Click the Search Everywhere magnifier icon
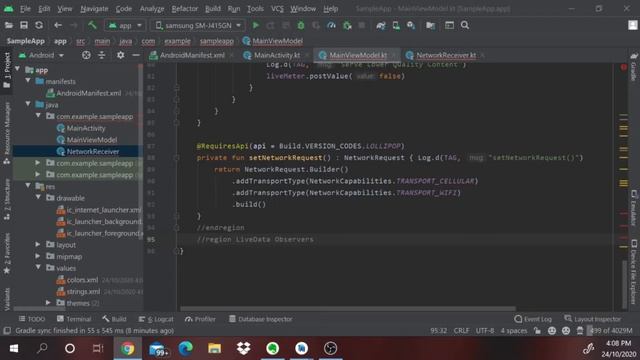640x360 pixels. point(464,25)
